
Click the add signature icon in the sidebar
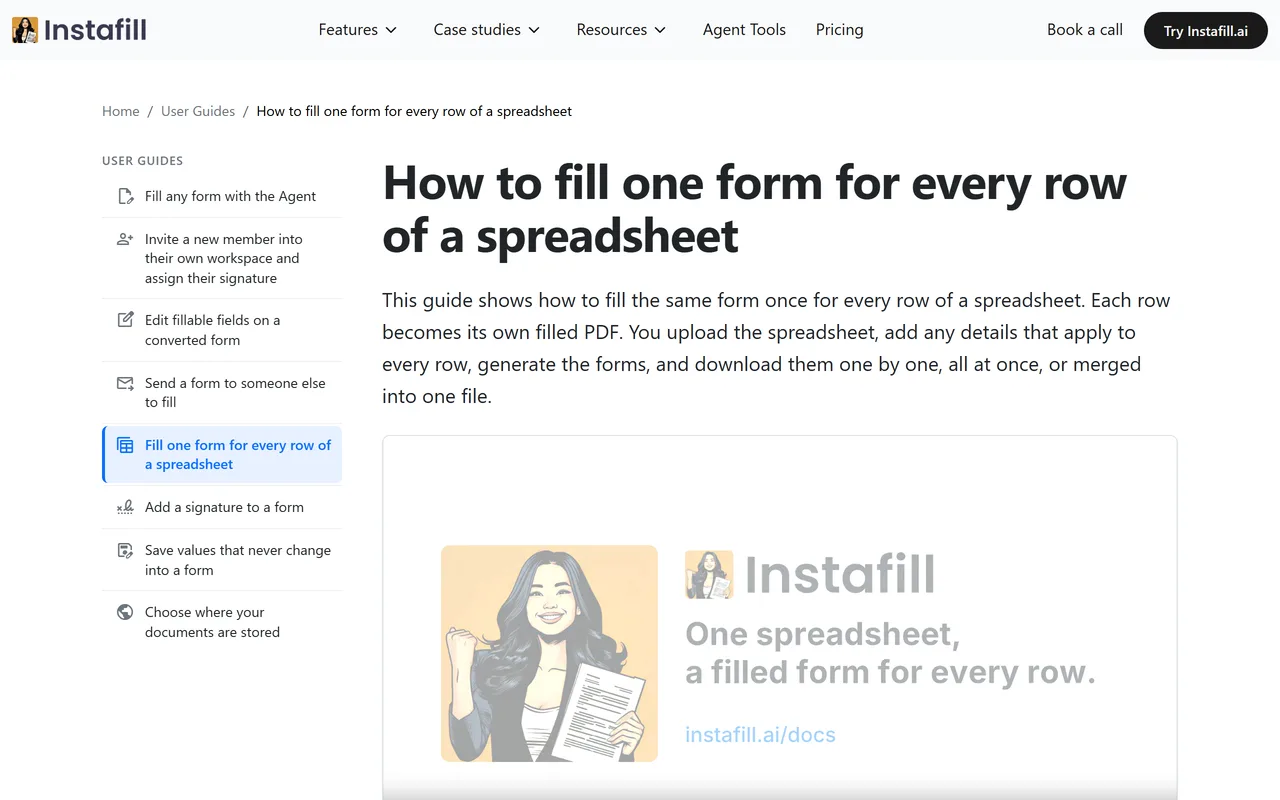[125, 507]
